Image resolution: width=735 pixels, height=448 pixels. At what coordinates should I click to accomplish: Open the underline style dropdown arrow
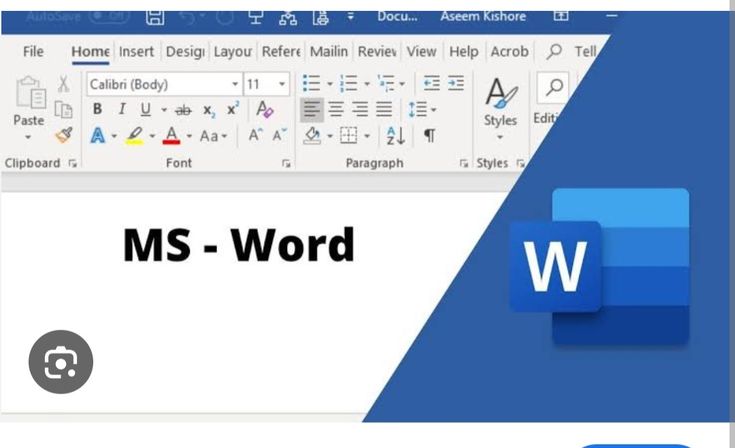(164, 110)
